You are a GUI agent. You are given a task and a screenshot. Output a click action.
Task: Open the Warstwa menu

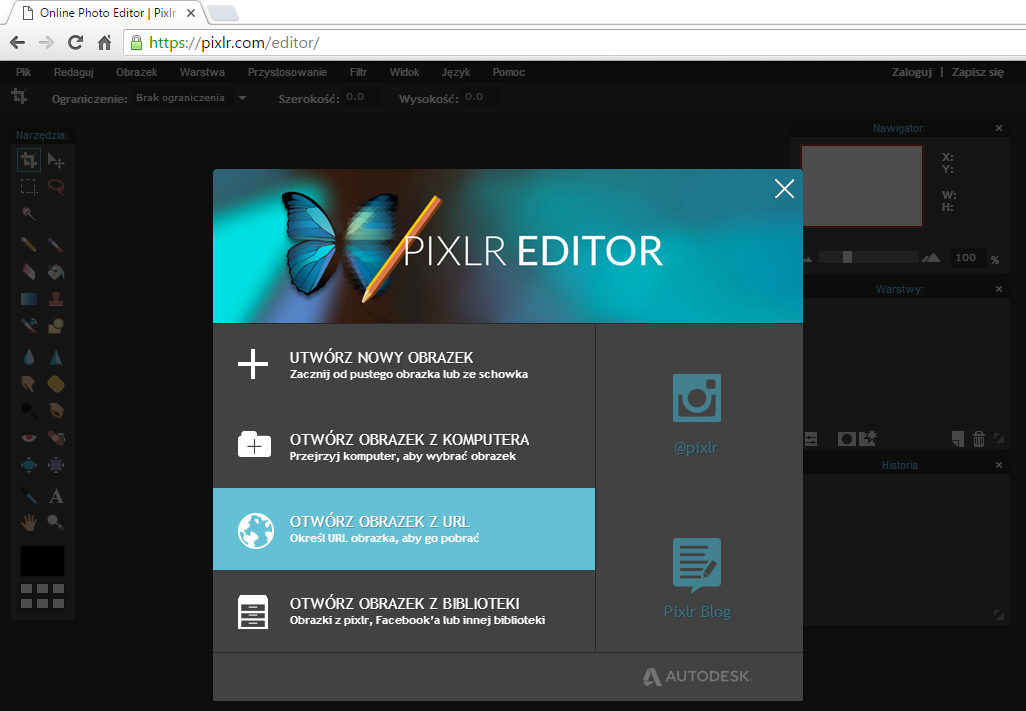202,72
